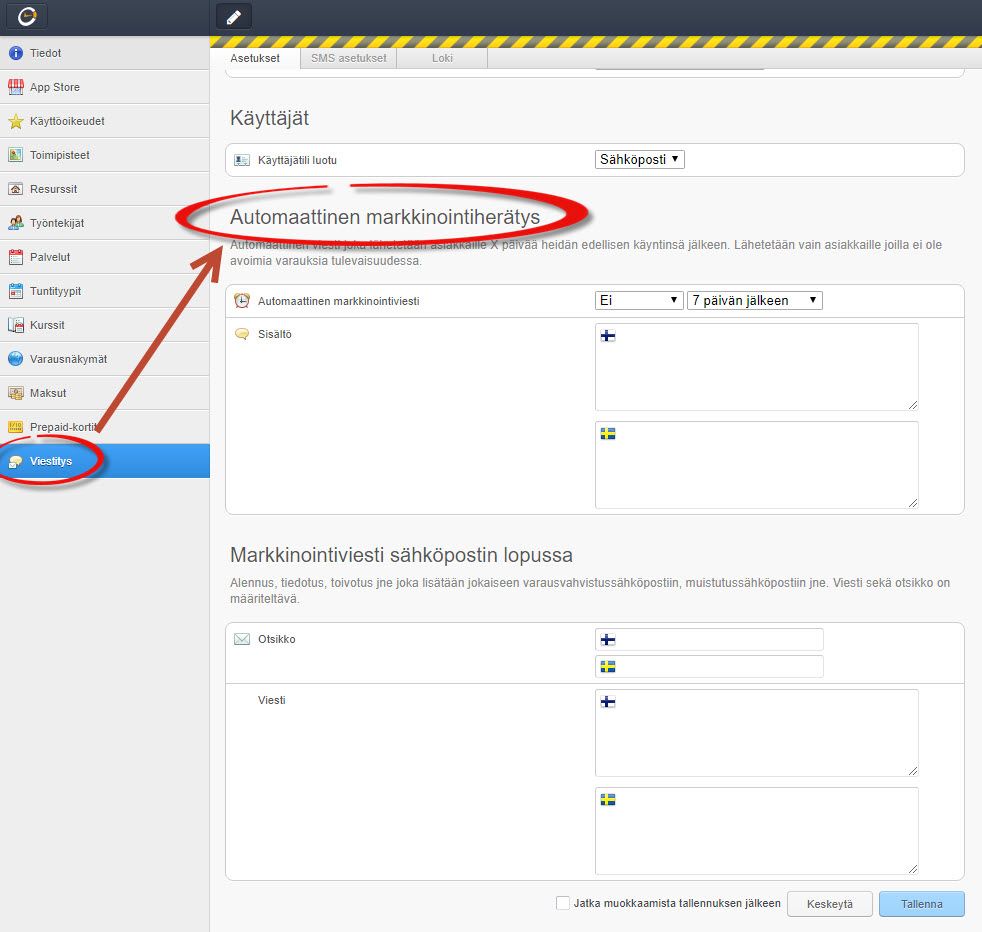Click Swedish Viesti text area
The height and width of the screenshot is (932, 982).
(757, 831)
